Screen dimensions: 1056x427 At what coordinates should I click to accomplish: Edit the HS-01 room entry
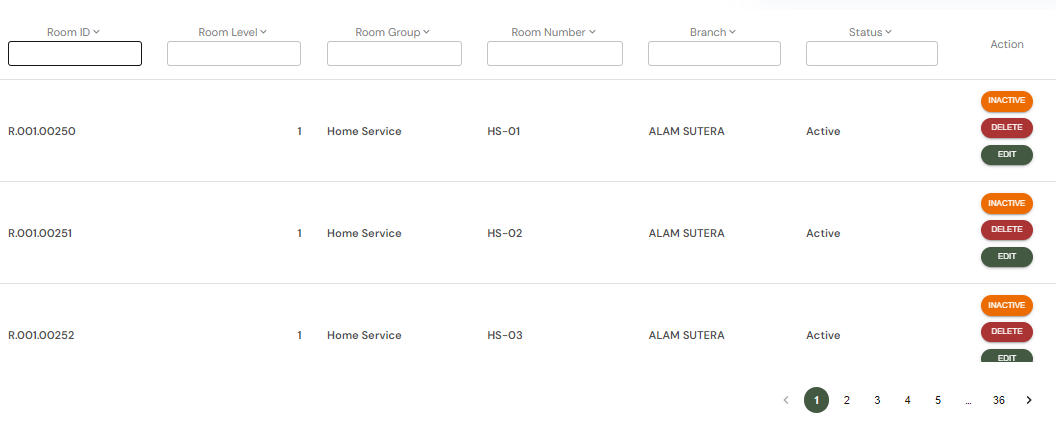[x=1006, y=155]
